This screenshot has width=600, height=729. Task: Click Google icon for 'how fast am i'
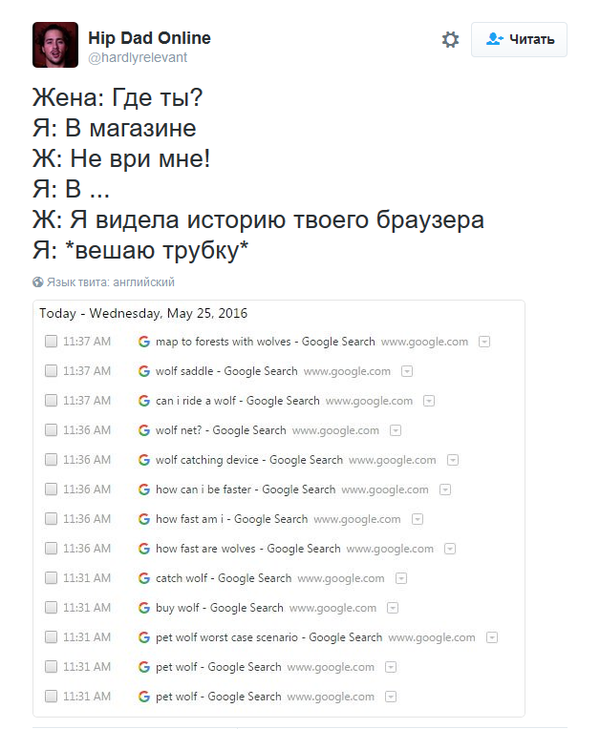144,520
